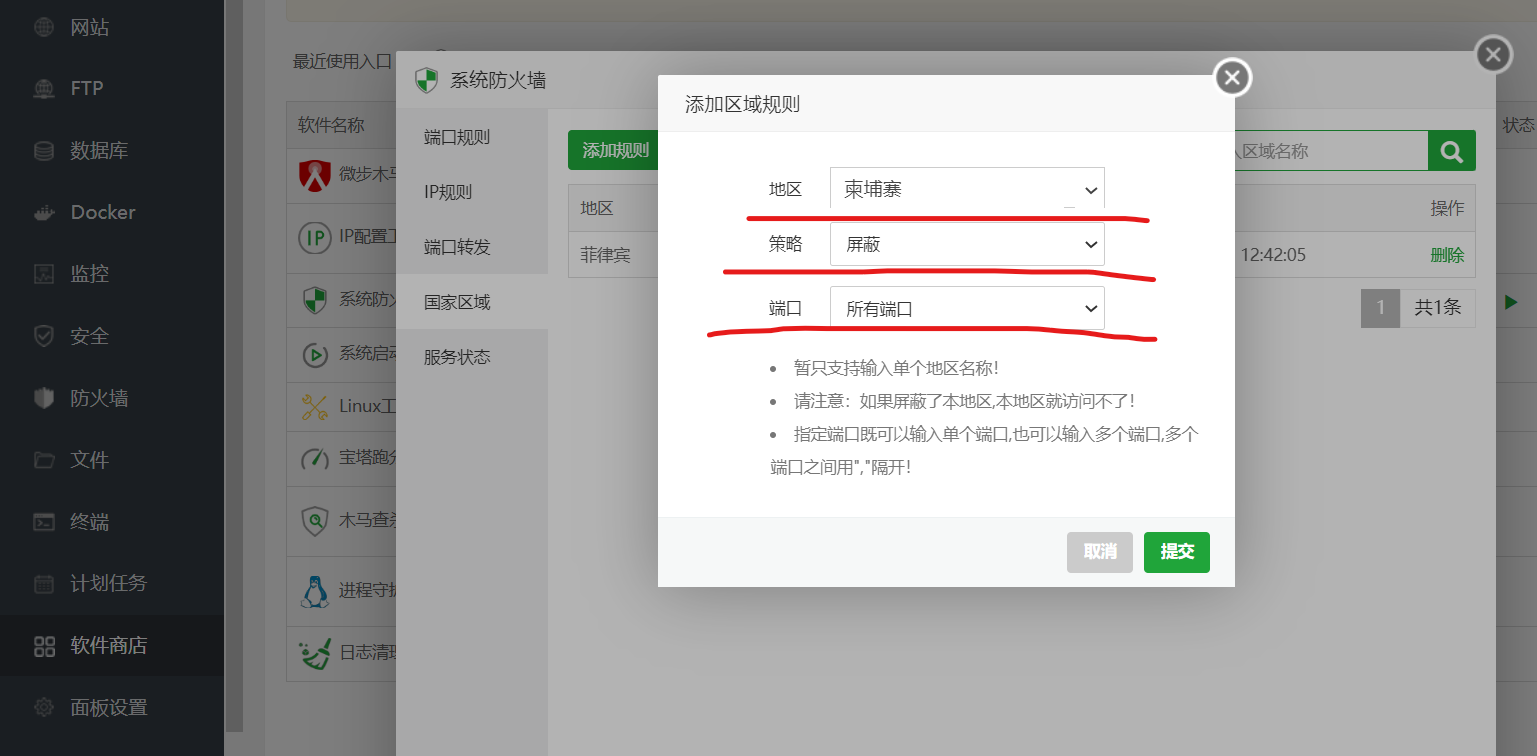
Task: Open the 网站 sidebar globe icon
Action: tap(44, 27)
